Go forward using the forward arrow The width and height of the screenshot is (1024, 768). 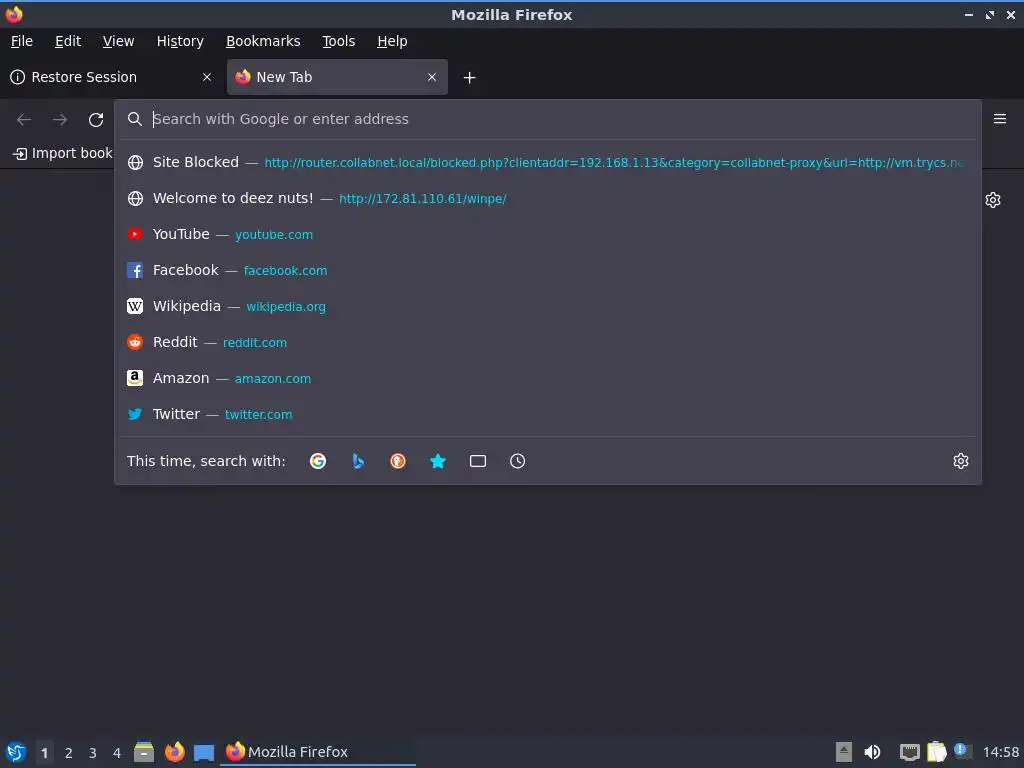tap(60, 120)
